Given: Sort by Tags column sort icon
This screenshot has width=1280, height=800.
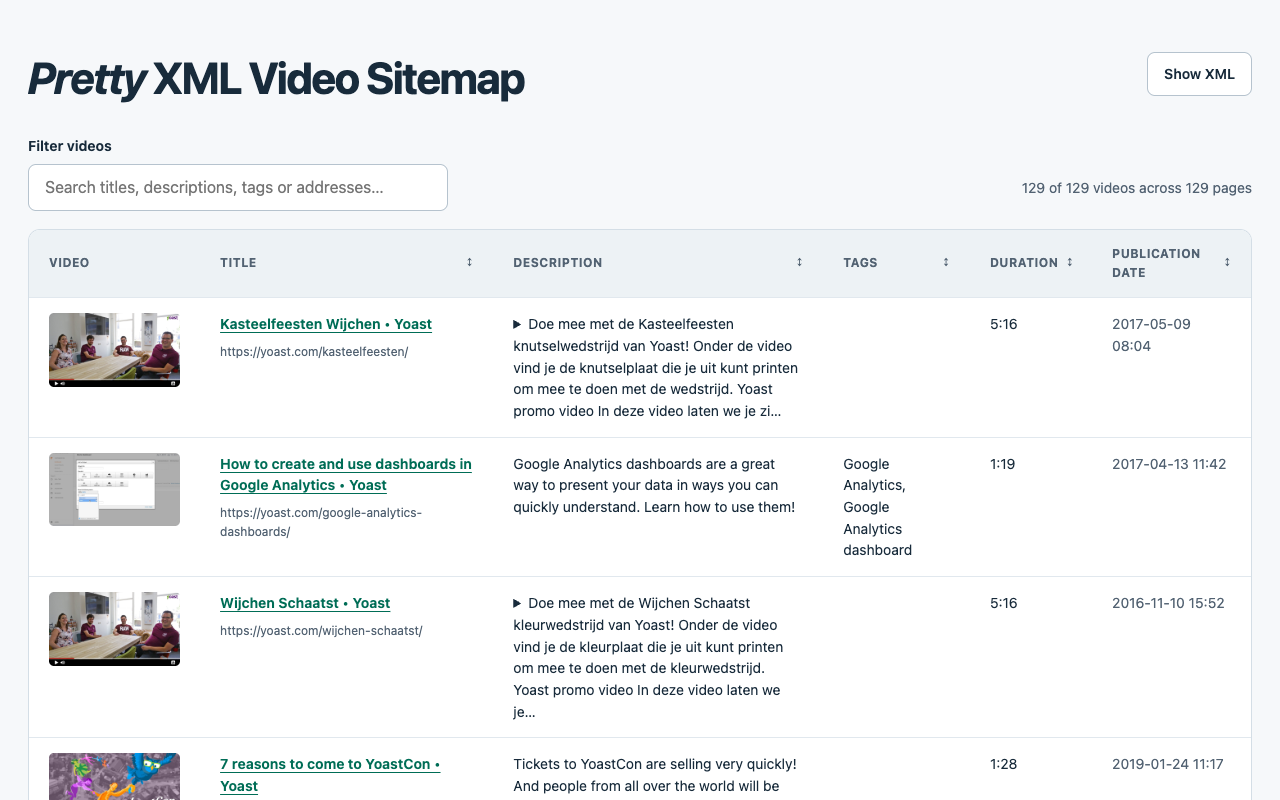Looking at the screenshot, I should pos(946,262).
